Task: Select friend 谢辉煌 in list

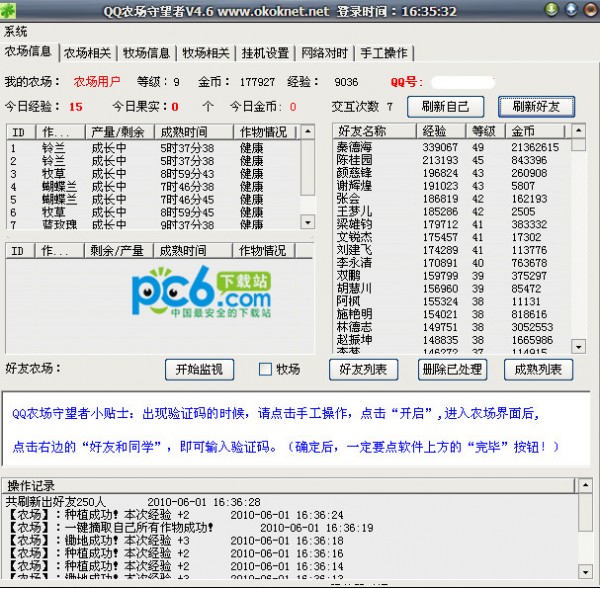Action: 452,186
